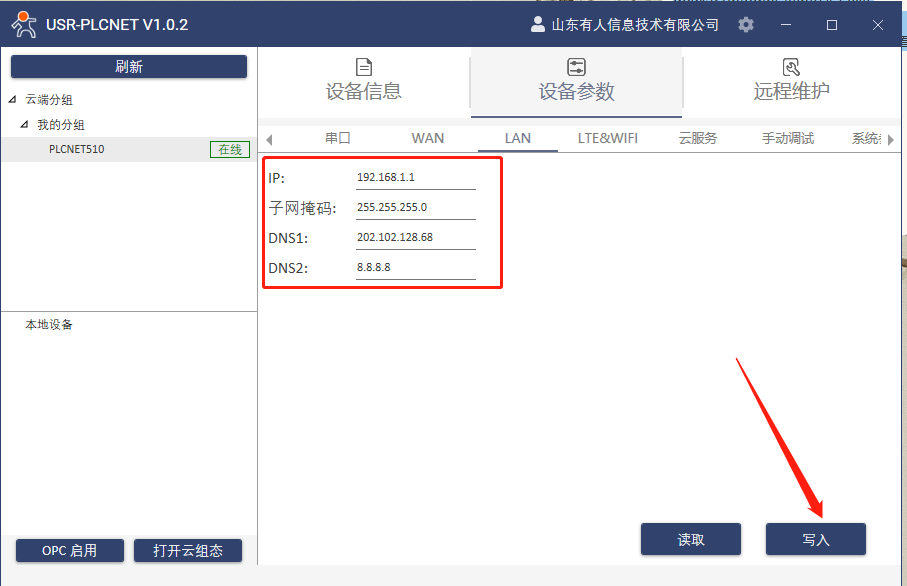Click the 写入 write button

pyautogui.click(x=815, y=539)
